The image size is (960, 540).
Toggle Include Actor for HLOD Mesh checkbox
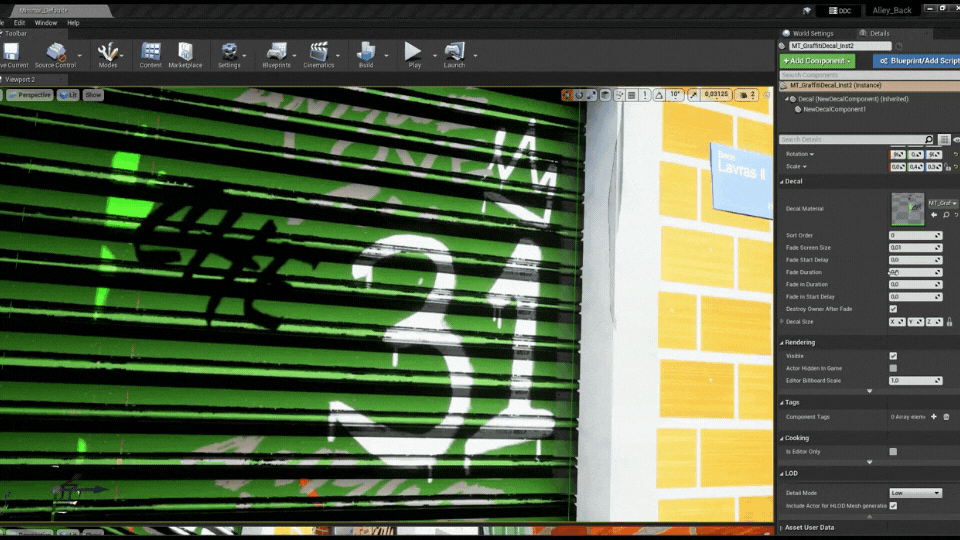[893, 506]
